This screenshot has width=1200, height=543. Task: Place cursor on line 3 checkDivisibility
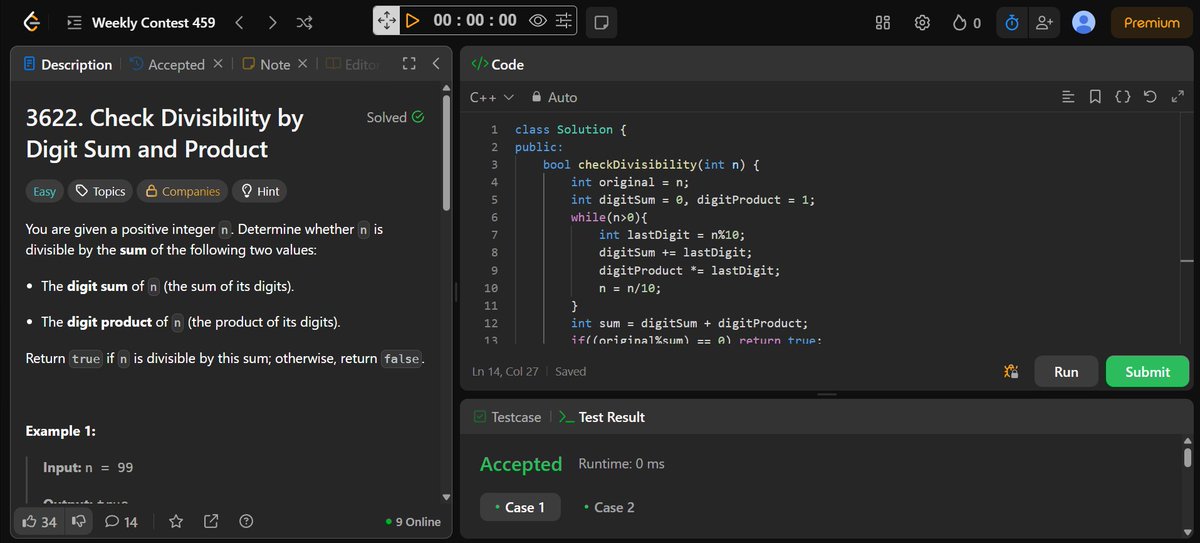coord(635,164)
